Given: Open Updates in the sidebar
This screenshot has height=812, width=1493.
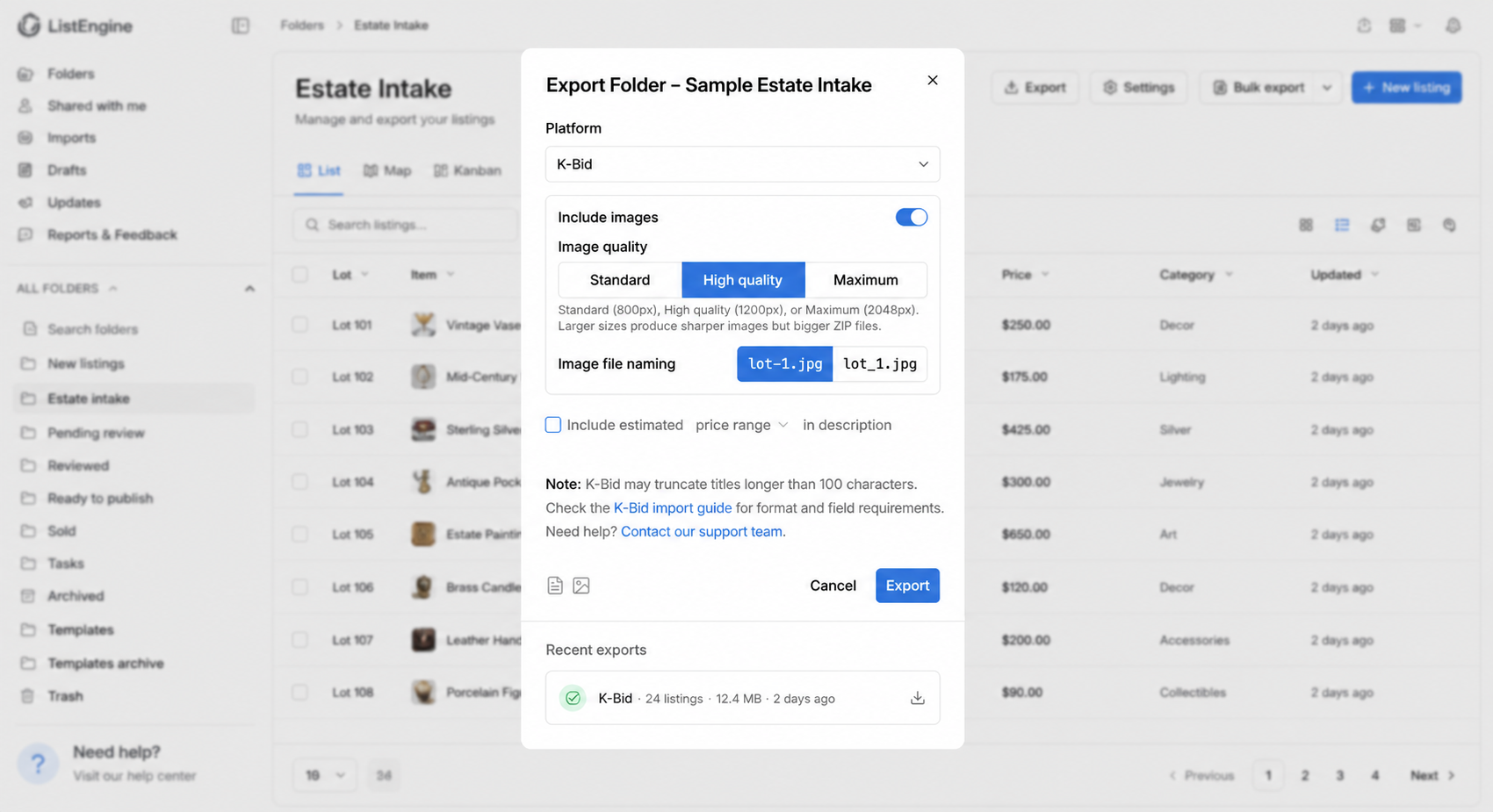Looking at the screenshot, I should point(74,202).
